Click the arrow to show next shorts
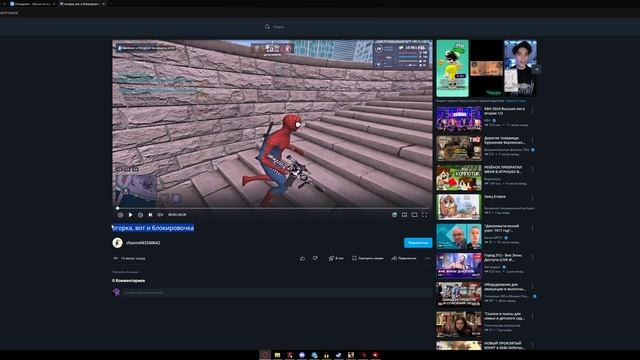Viewport: 640px width, 360px height. 537,69
